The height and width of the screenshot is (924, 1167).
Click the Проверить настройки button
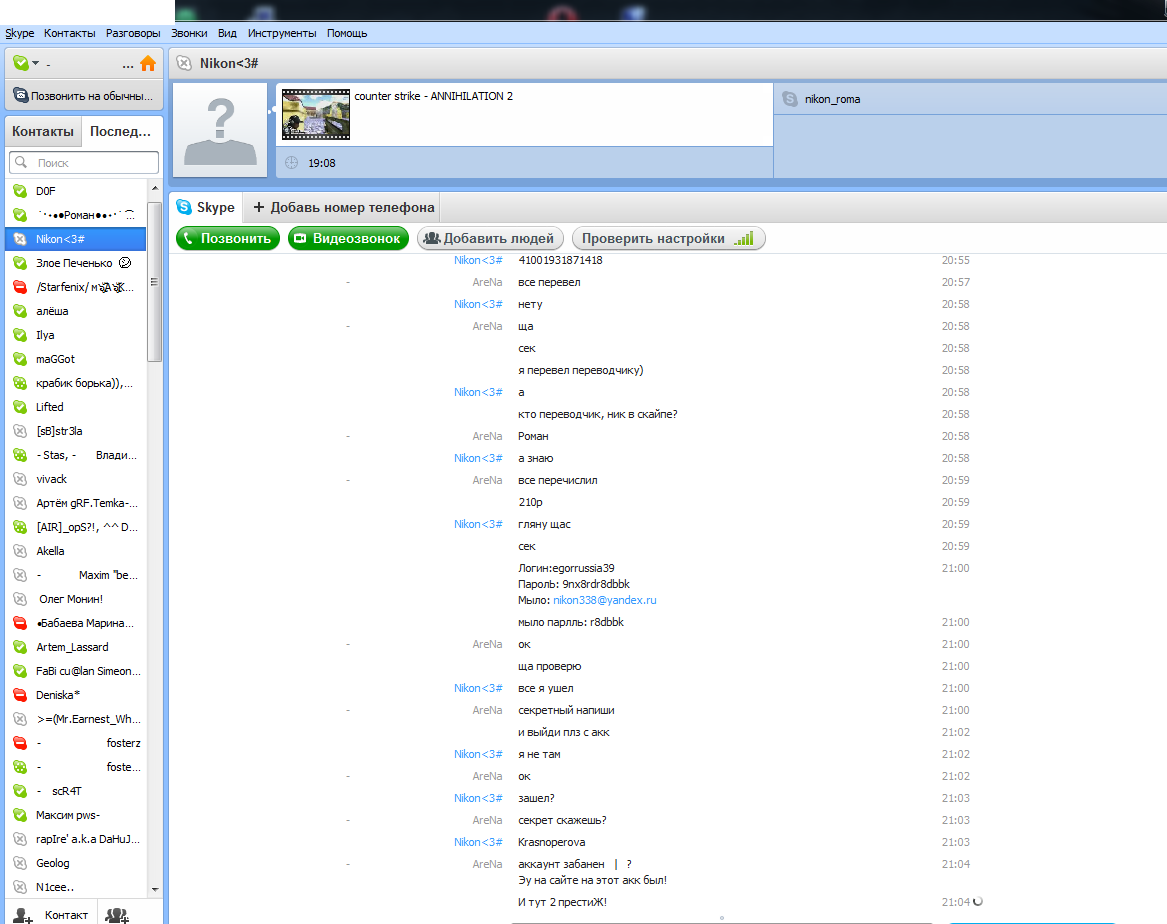(x=668, y=238)
